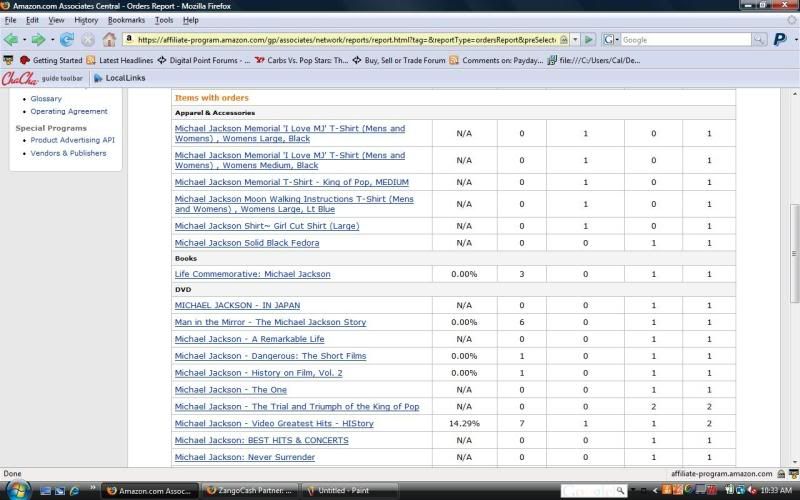Viewport: 800px width, 500px height.
Task: Click into the address bar URL field
Action: pyautogui.click(x=346, y=39)
